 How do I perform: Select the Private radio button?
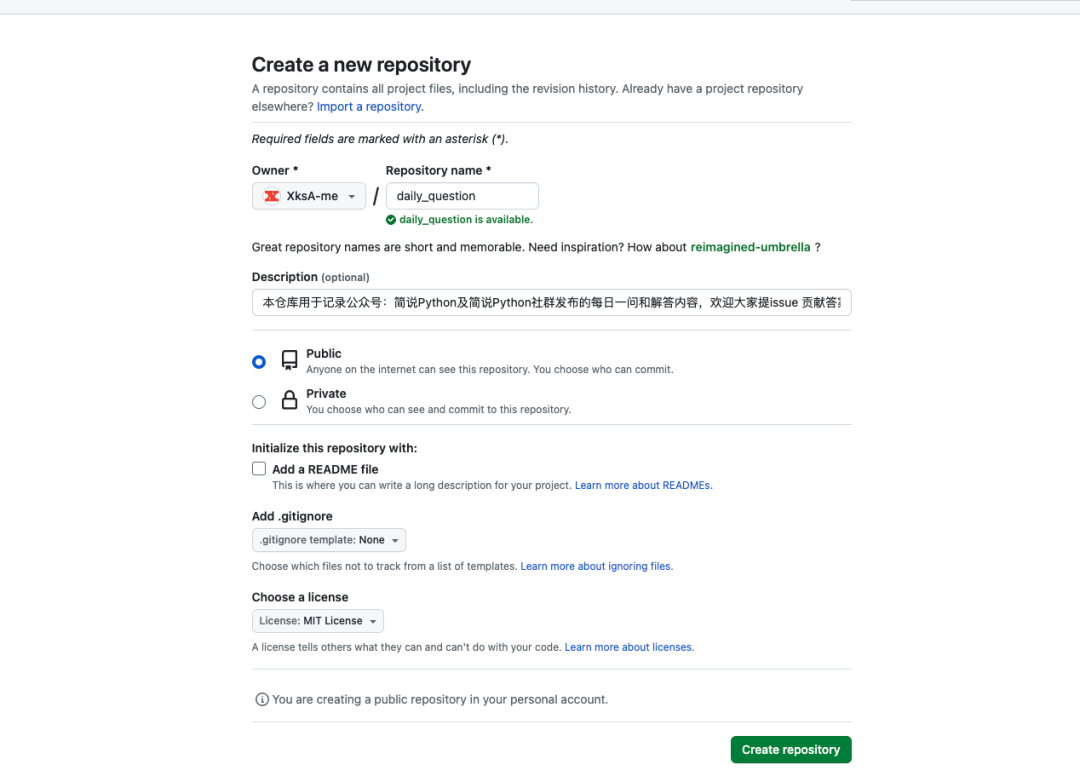click(258, 401)
